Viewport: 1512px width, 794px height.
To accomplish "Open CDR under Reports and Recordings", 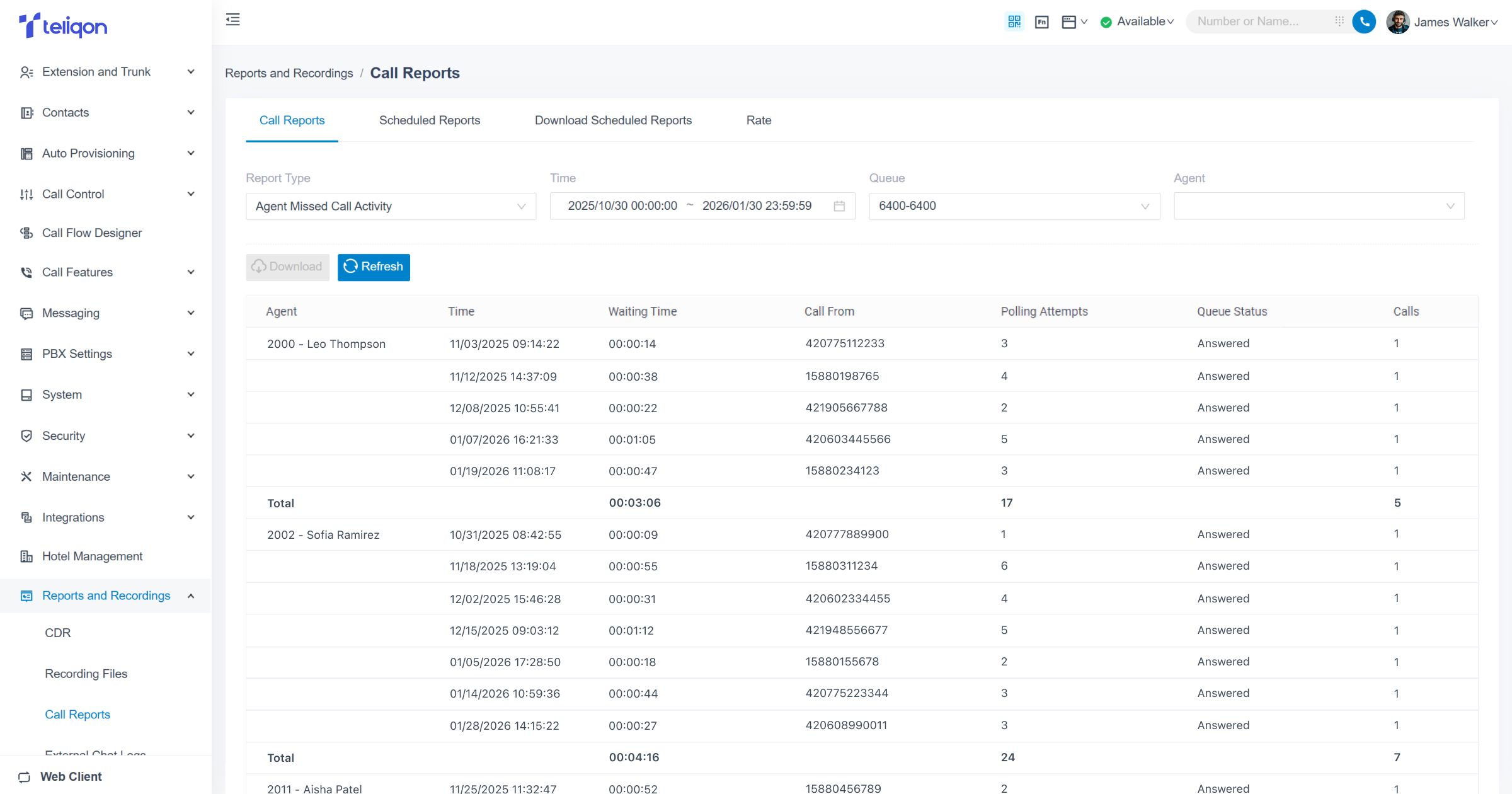I will pos(58,633).
